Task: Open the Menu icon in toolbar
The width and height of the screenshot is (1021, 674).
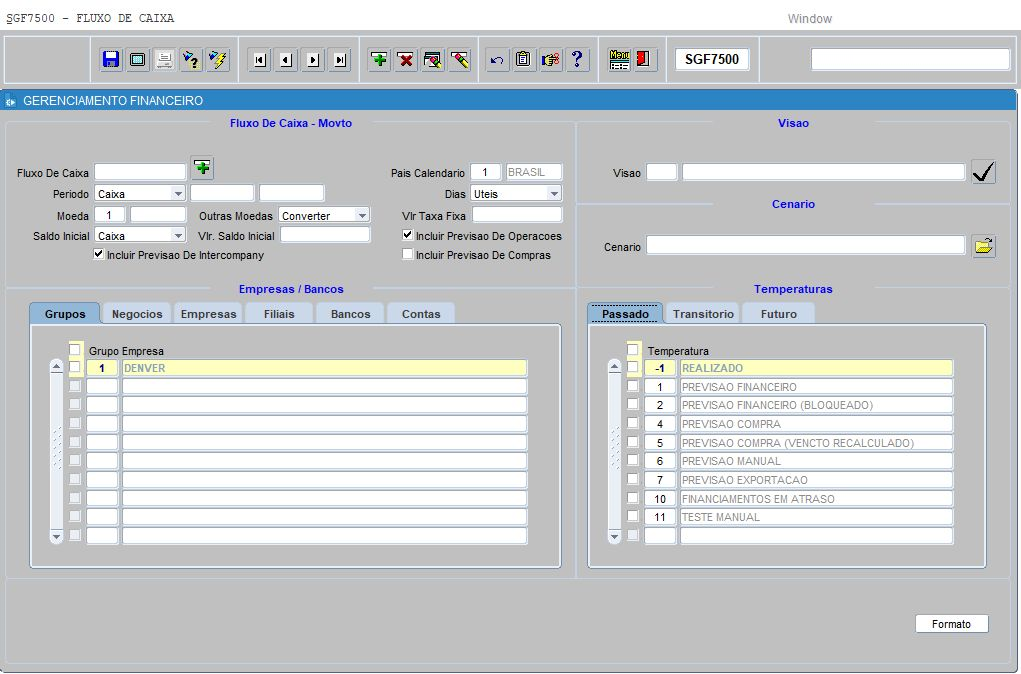Action: (619, 59)
